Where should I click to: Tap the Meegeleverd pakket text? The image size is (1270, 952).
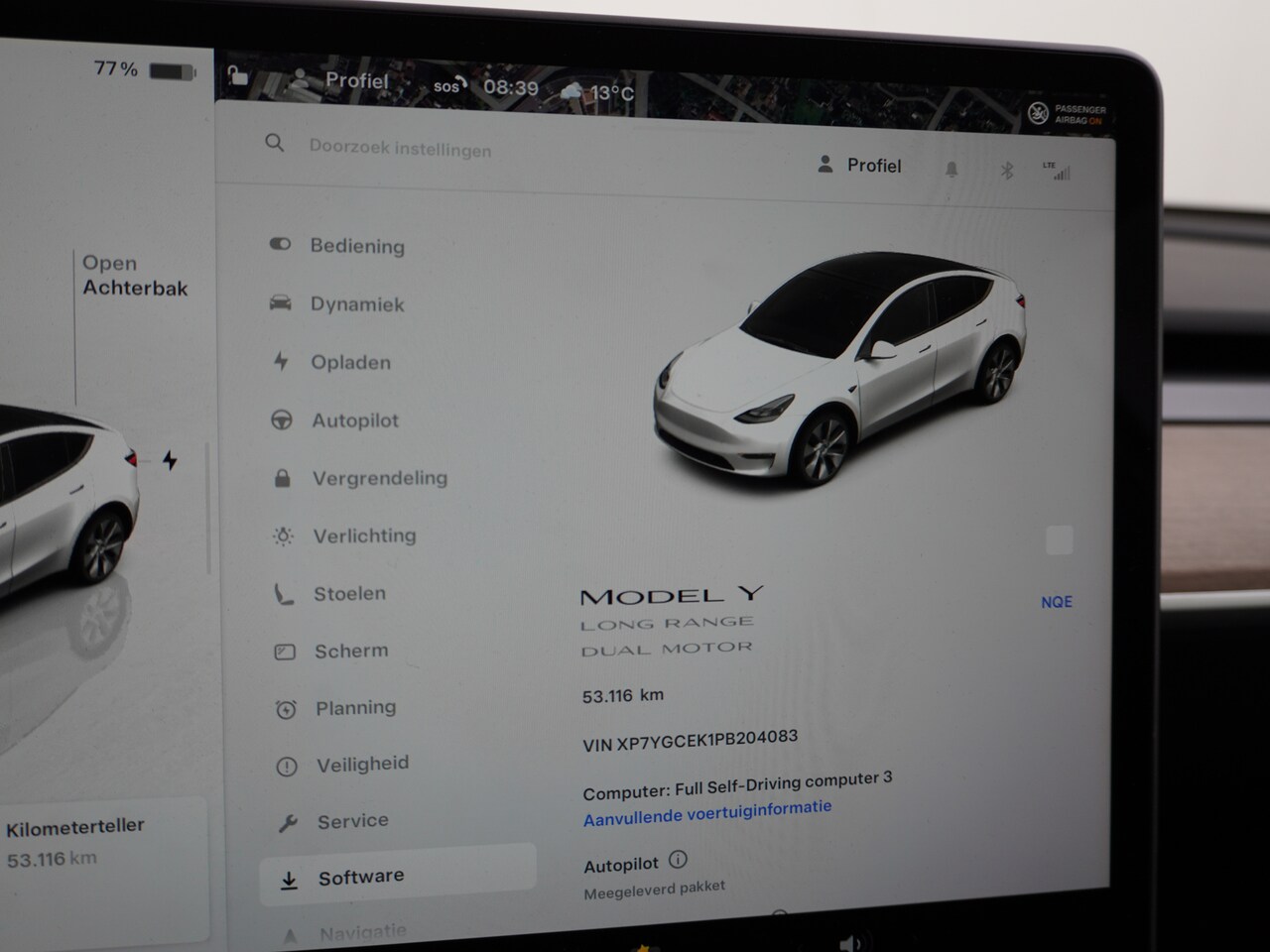pos(655,890)
